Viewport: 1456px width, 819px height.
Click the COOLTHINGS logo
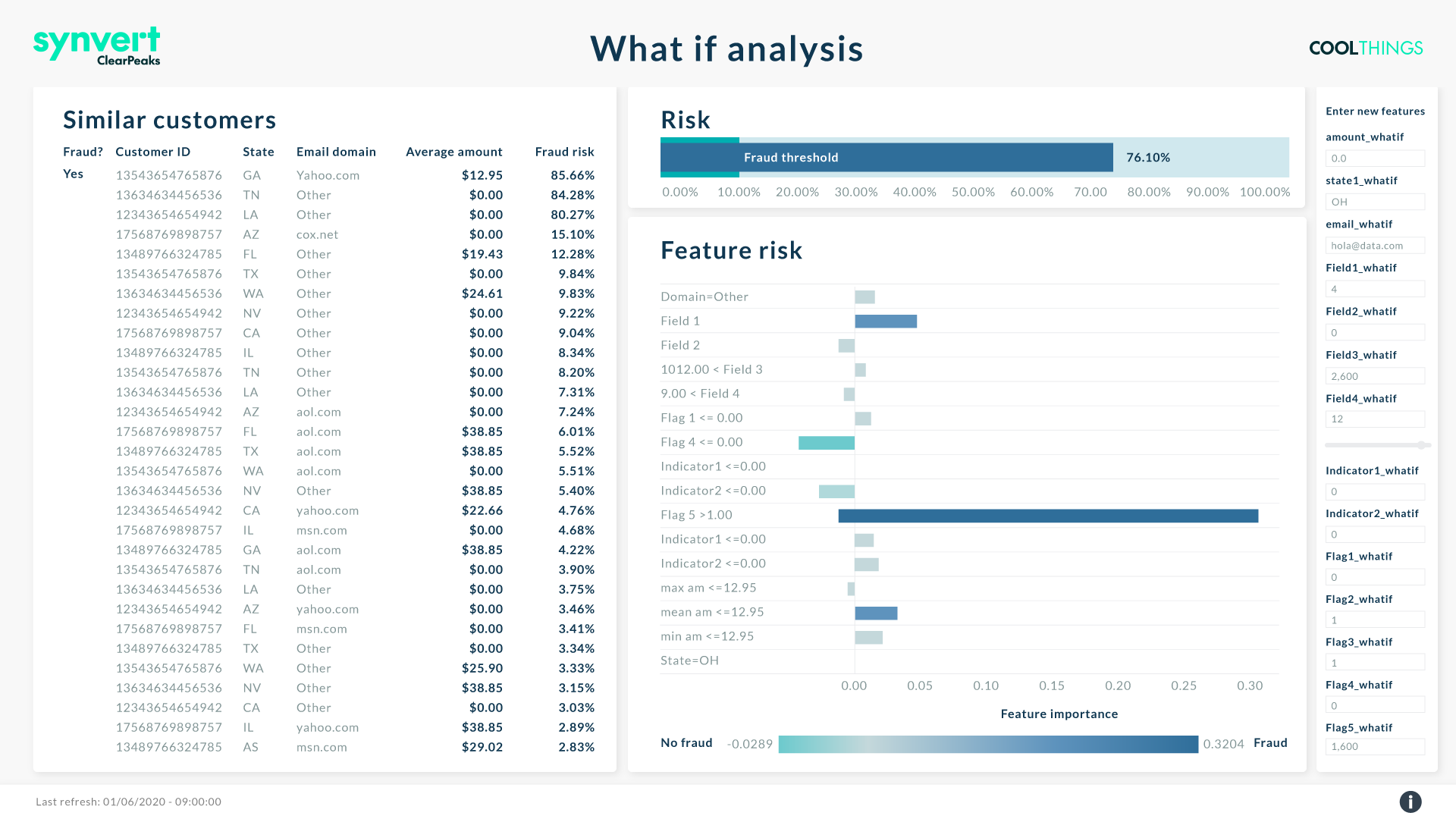pos(1366,48)
